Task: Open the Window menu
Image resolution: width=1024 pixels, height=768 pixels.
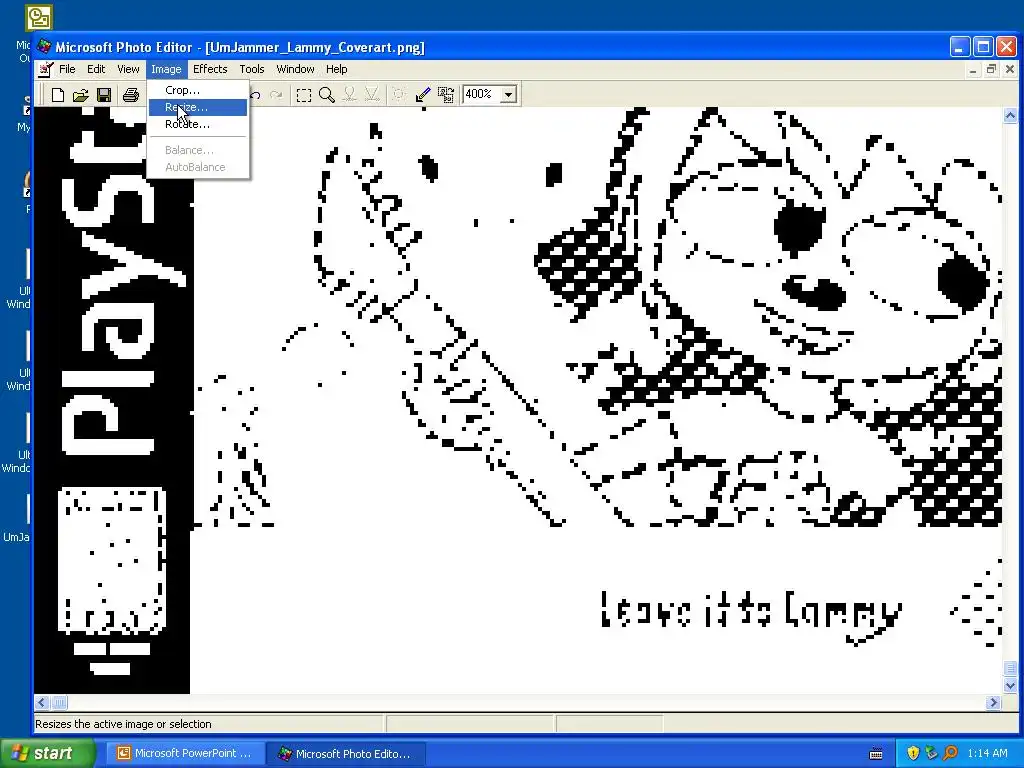Action: [x=295, y=69]
